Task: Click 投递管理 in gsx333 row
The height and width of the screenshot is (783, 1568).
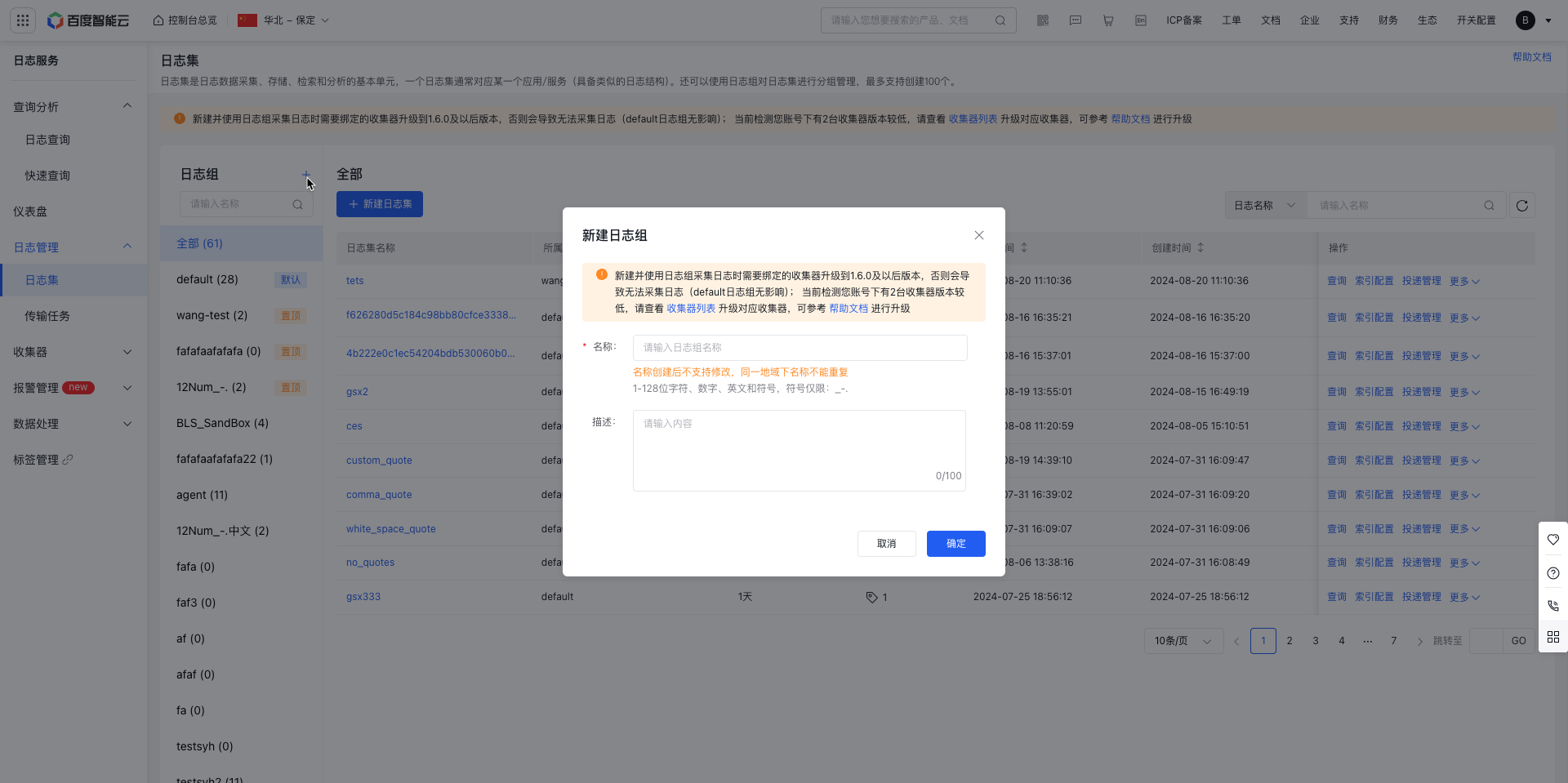Action: (x=1422, y=597)
